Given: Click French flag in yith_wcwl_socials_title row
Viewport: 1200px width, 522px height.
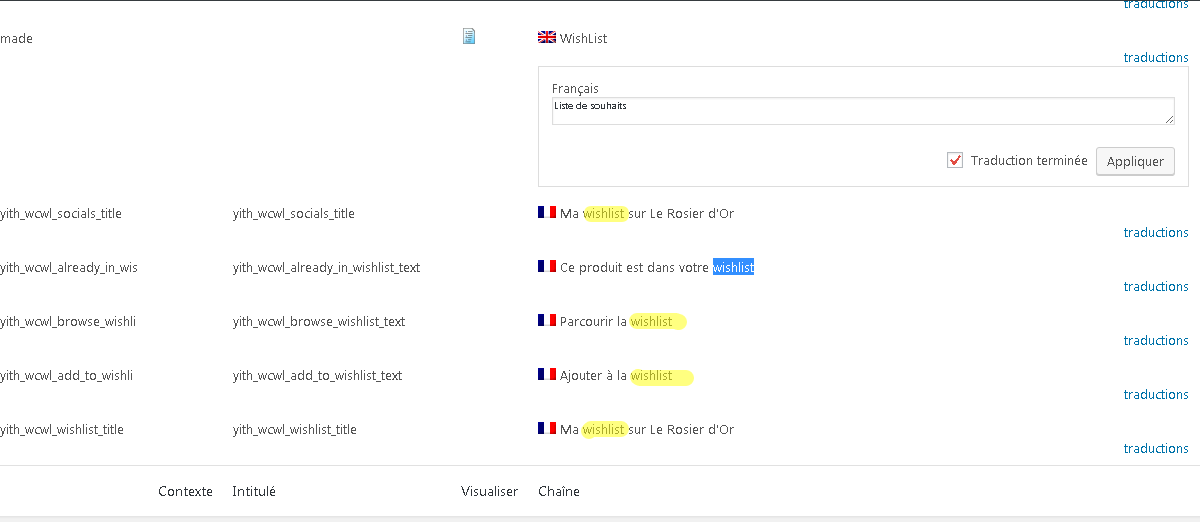Looking at the screenshot, I should pos(547,213).
